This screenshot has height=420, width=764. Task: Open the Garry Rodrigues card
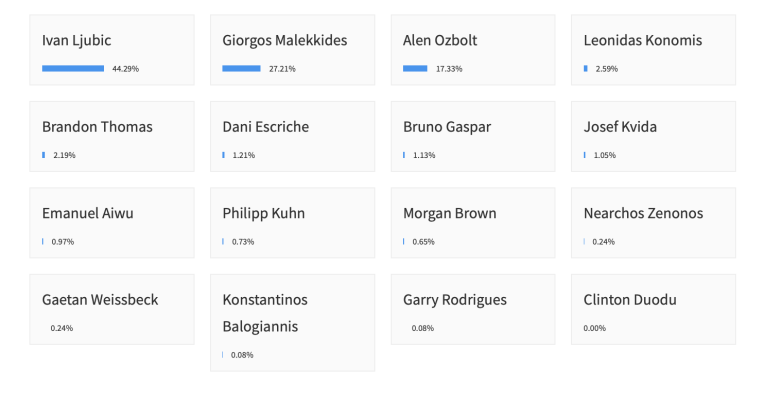coord(473,309)
